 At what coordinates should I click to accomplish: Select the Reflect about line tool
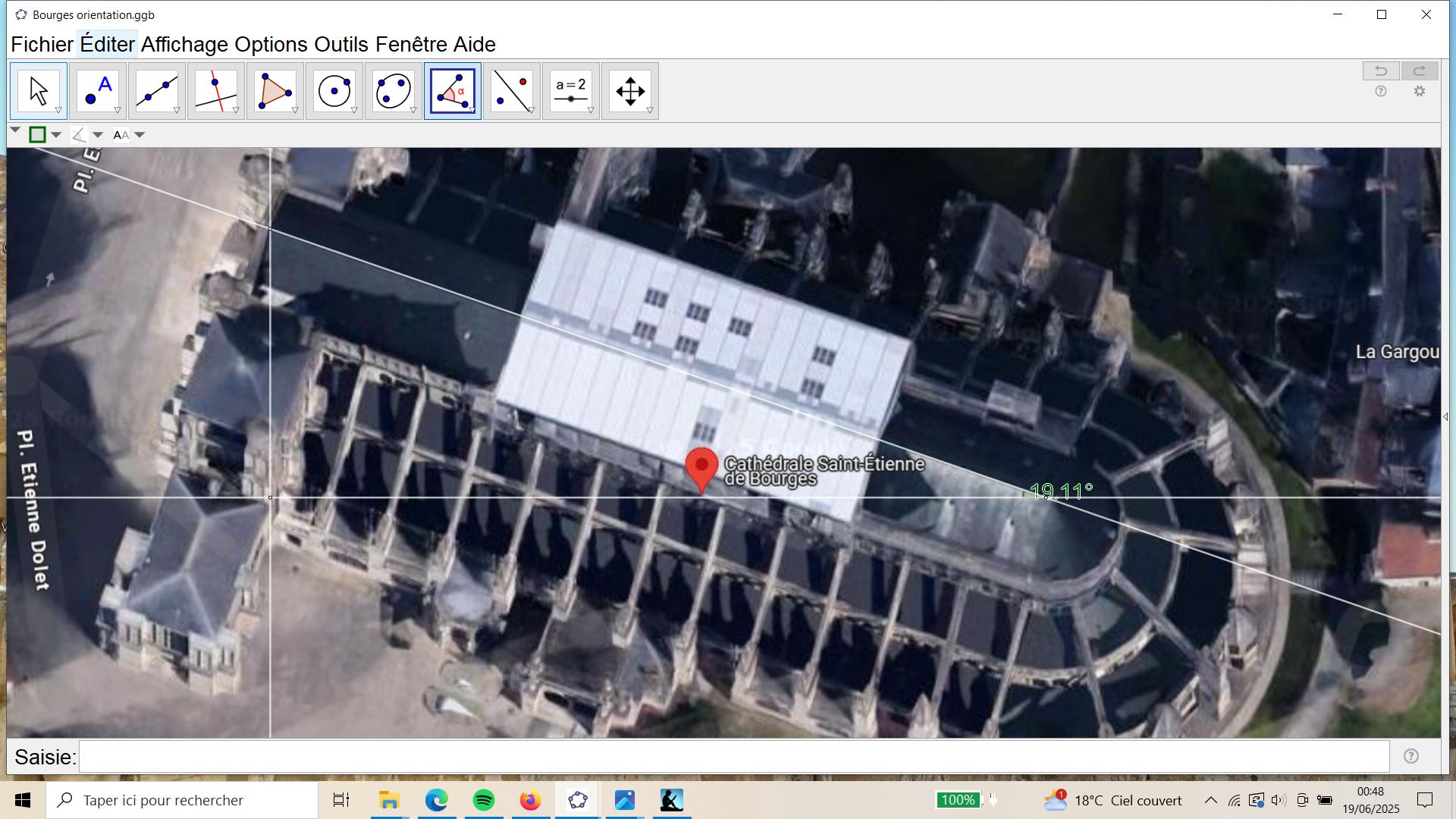tap(512, 91)
